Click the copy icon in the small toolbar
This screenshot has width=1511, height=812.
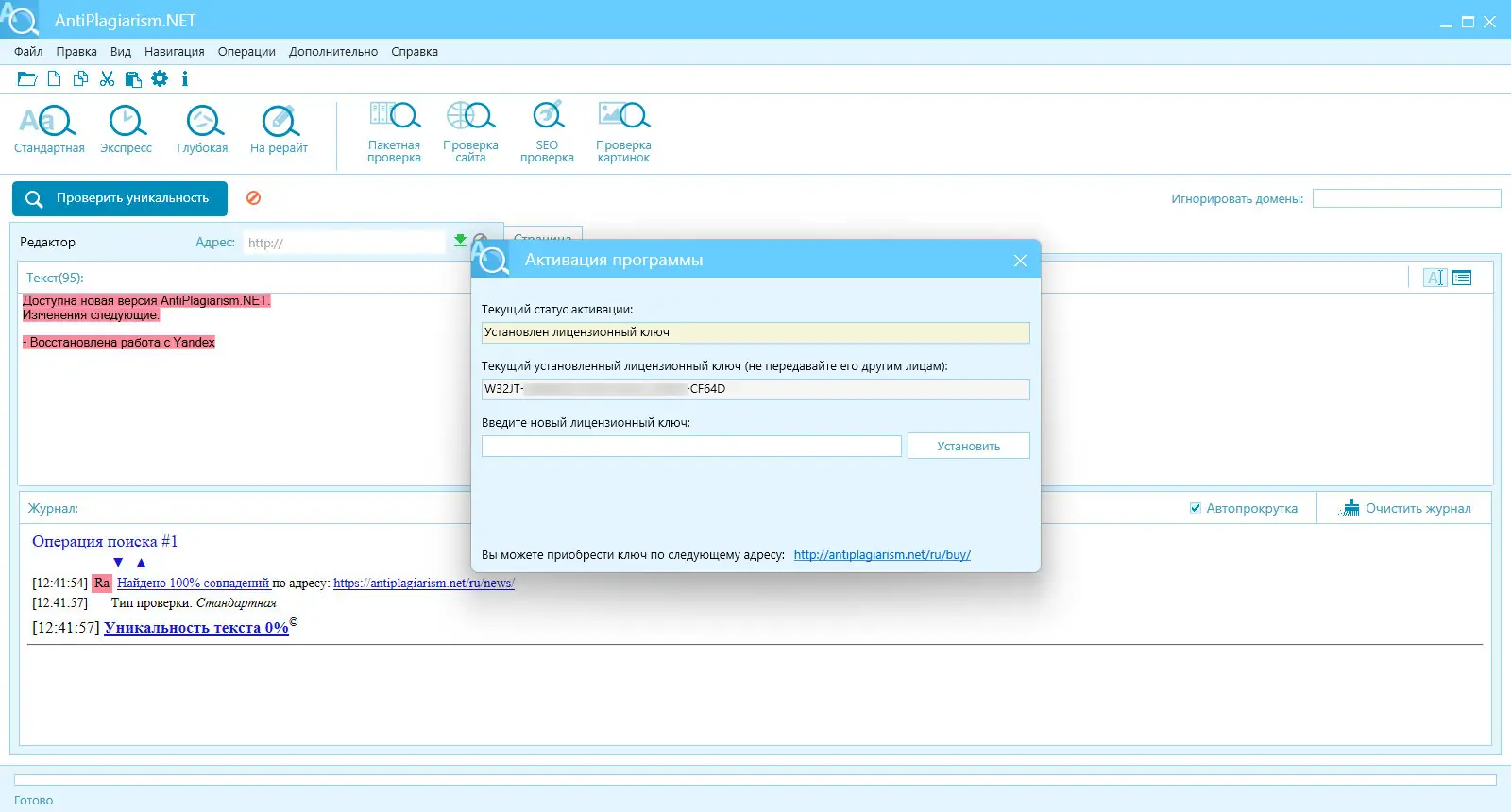(81, 79)
